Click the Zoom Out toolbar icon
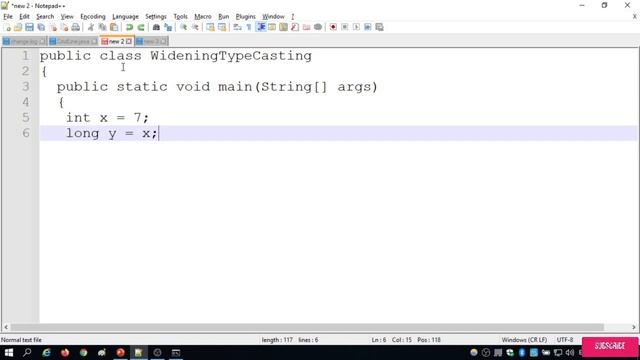Screen dimensions: 640x360 point(195,27)
